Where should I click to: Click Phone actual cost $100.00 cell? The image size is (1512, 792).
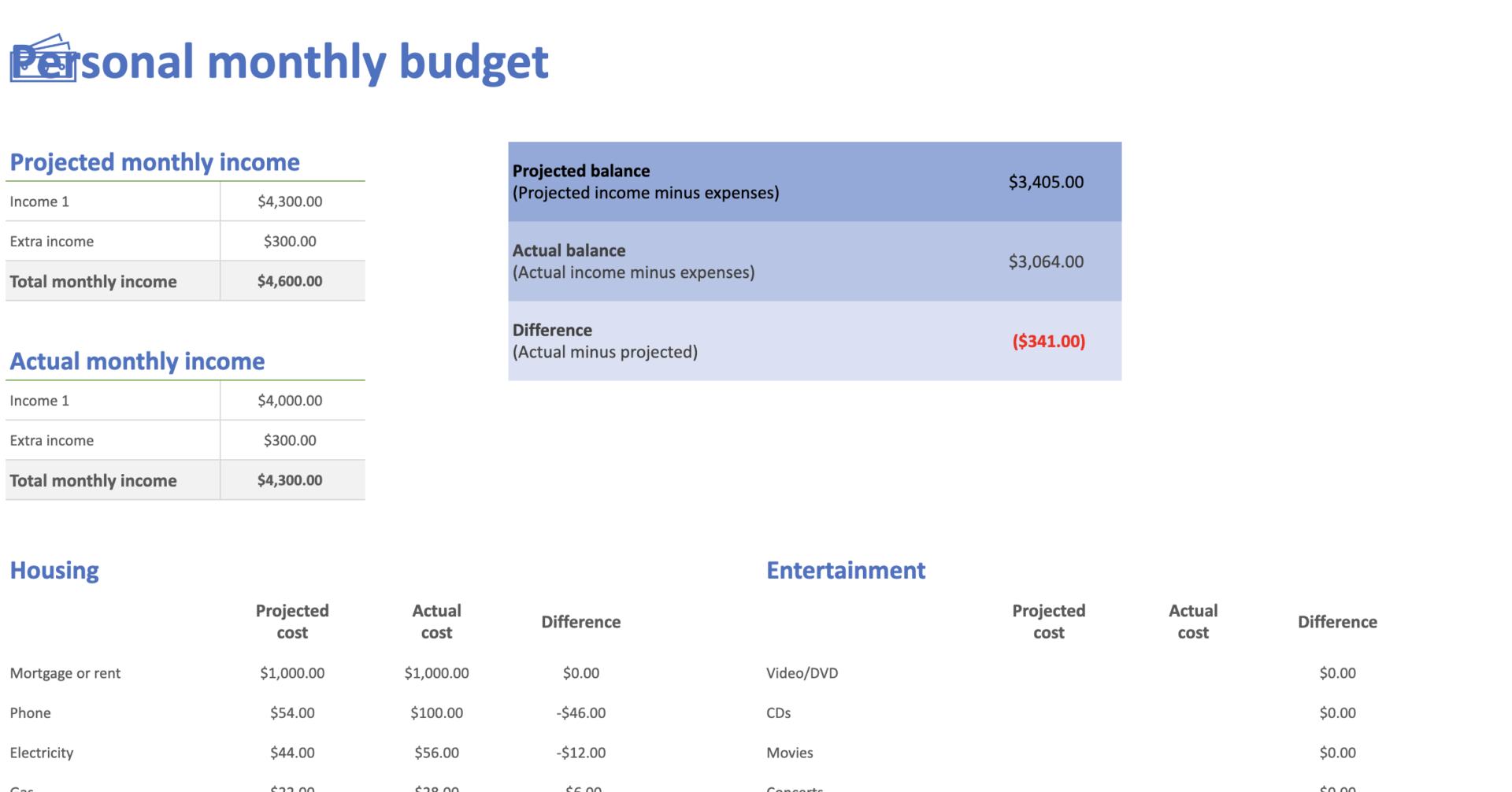(x=436, y=713)
